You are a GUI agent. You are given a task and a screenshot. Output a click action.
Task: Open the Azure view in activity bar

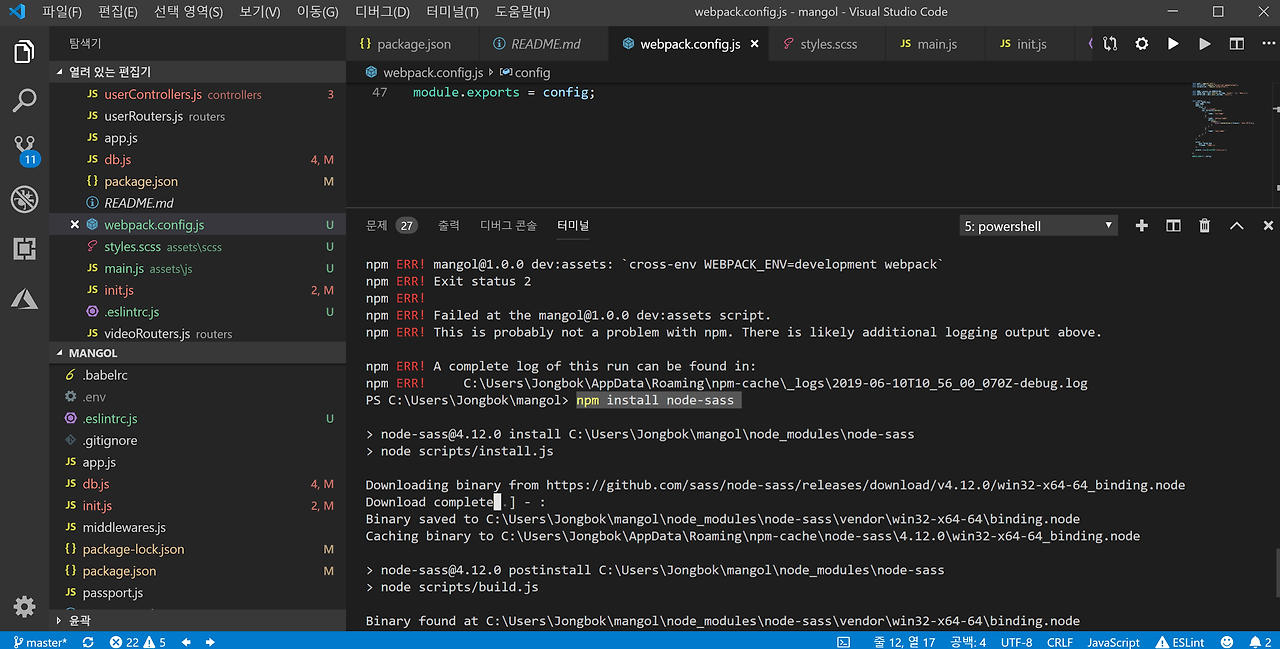(x=24, y=298)
